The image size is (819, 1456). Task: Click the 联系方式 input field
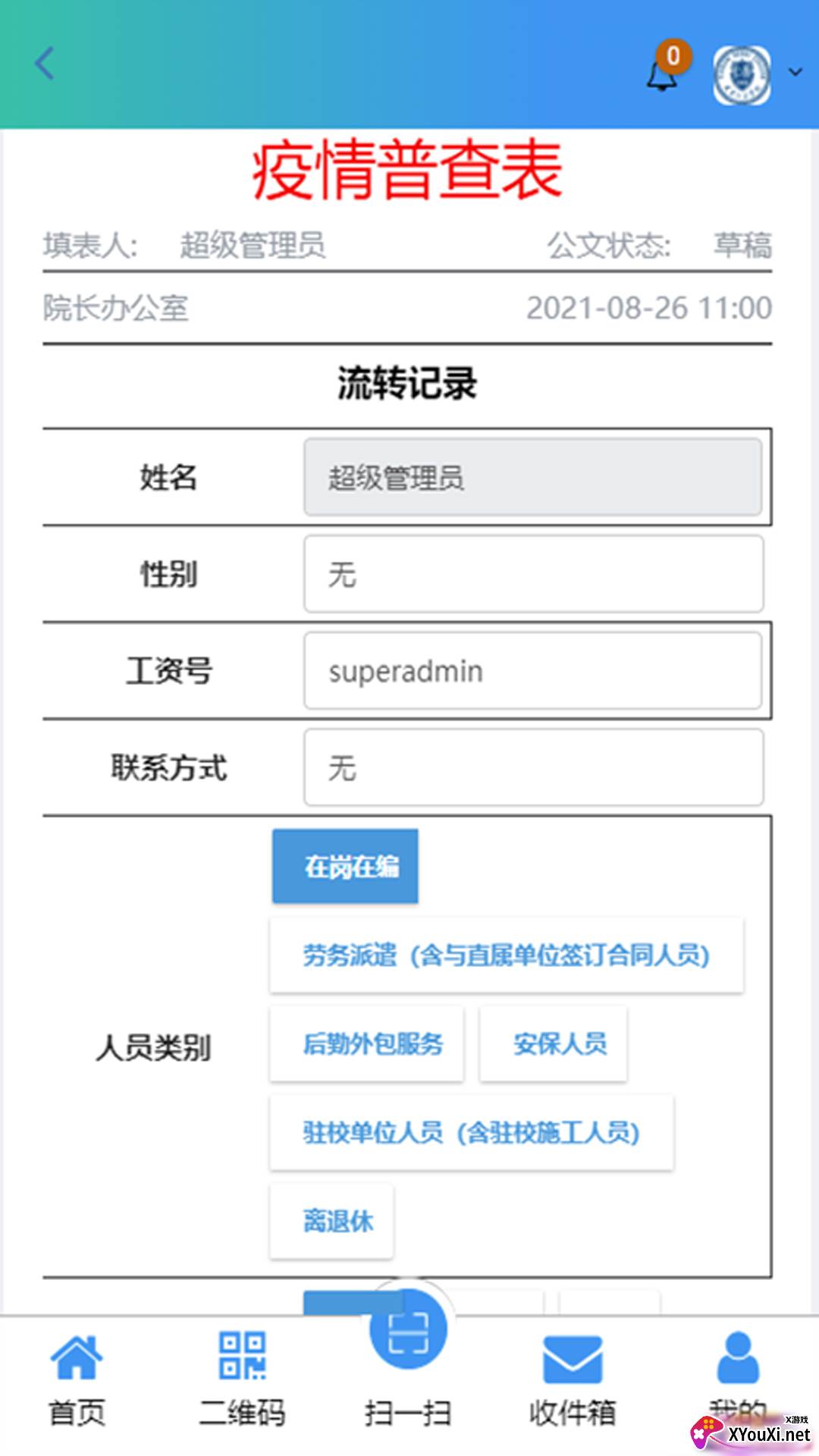coord(534,767)
